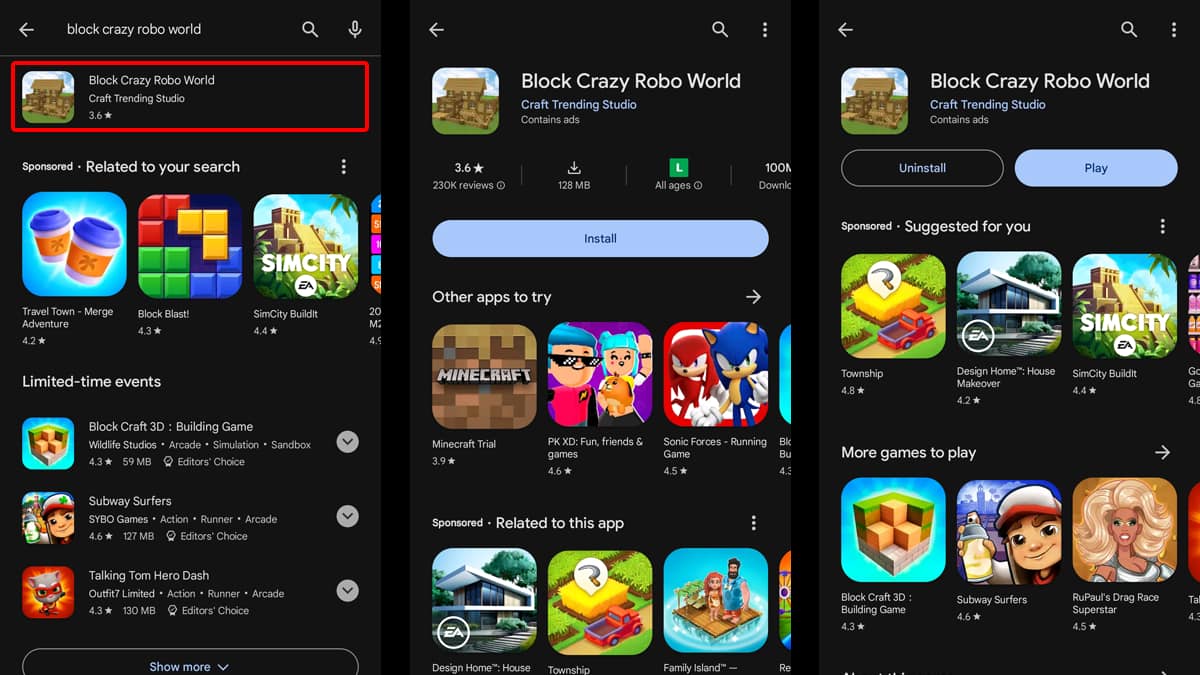Open the overflow menu at the top right
The width and height of the screenshot is (1200, 675).
pyautogui.click(x=1174, y=29)
